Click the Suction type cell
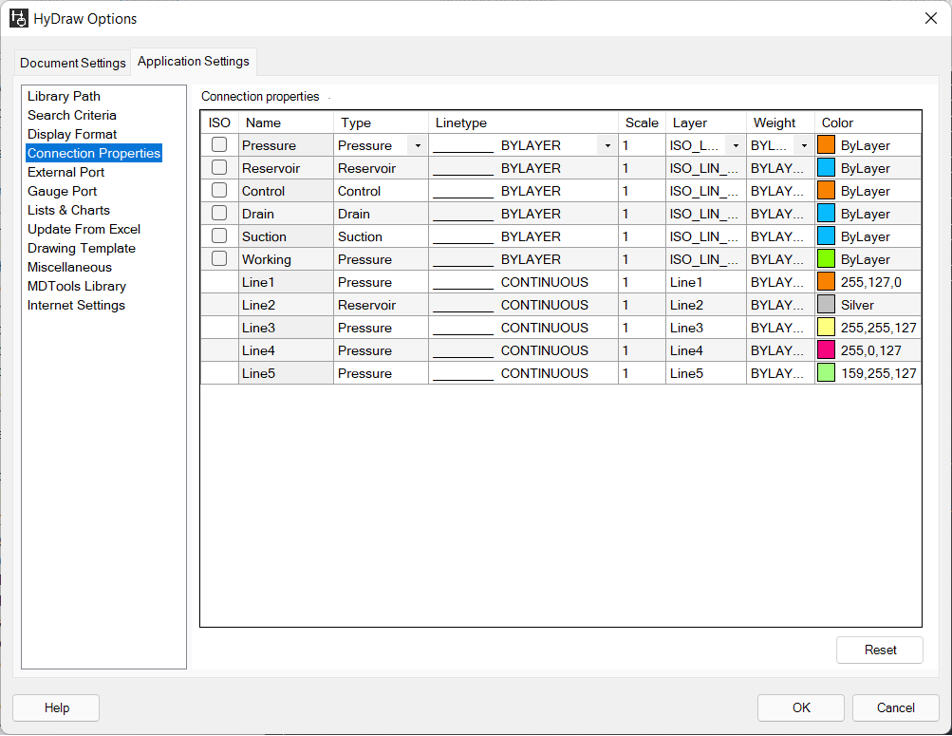This screenshot has width=952, height=736. pyautogui.click(x=381, y=237)
